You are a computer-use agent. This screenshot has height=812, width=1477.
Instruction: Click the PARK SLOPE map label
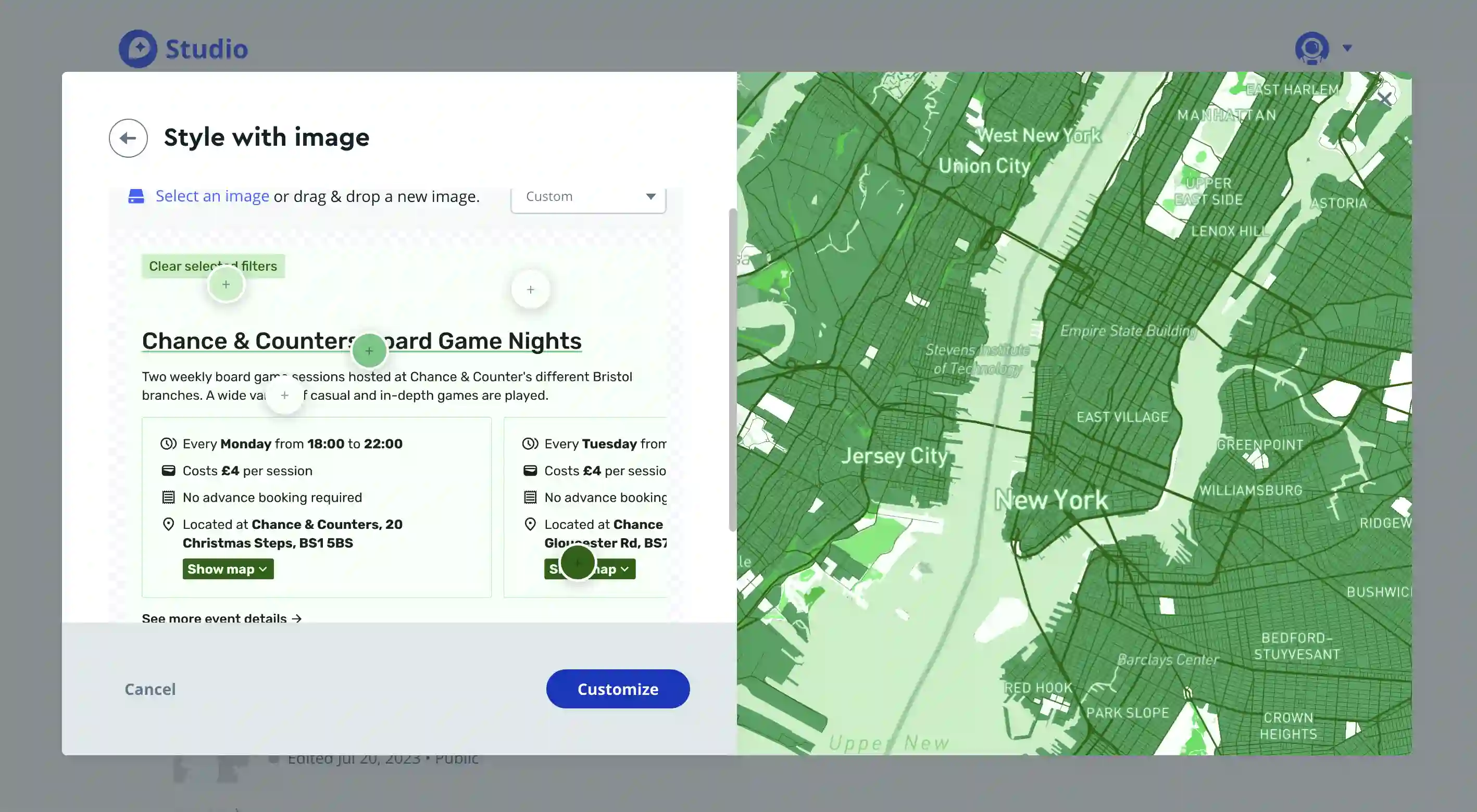pyautogui.click(x=1127, y=713)
